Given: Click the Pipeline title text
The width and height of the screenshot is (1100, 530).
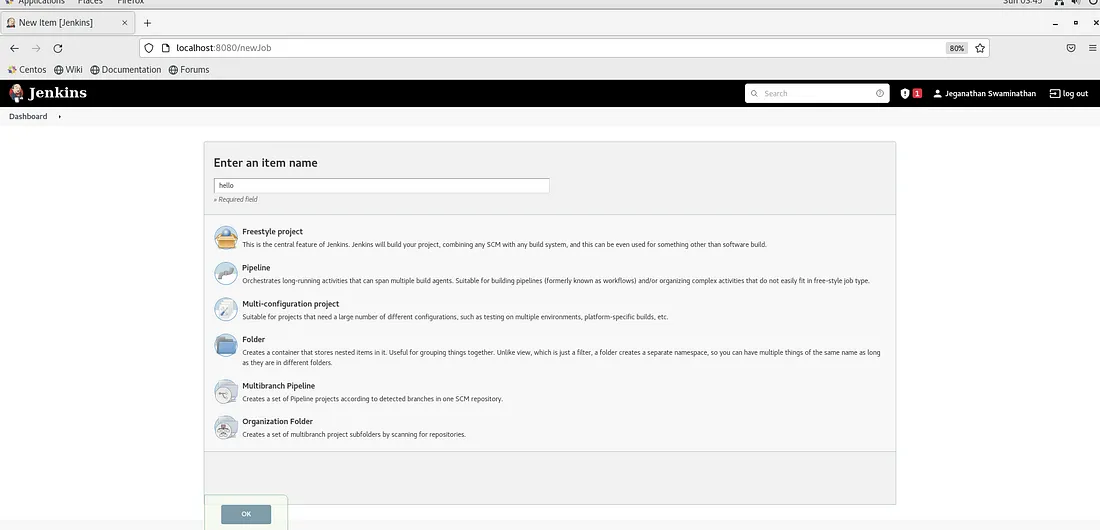Looking at the screenshot, I should pos(256,268).
